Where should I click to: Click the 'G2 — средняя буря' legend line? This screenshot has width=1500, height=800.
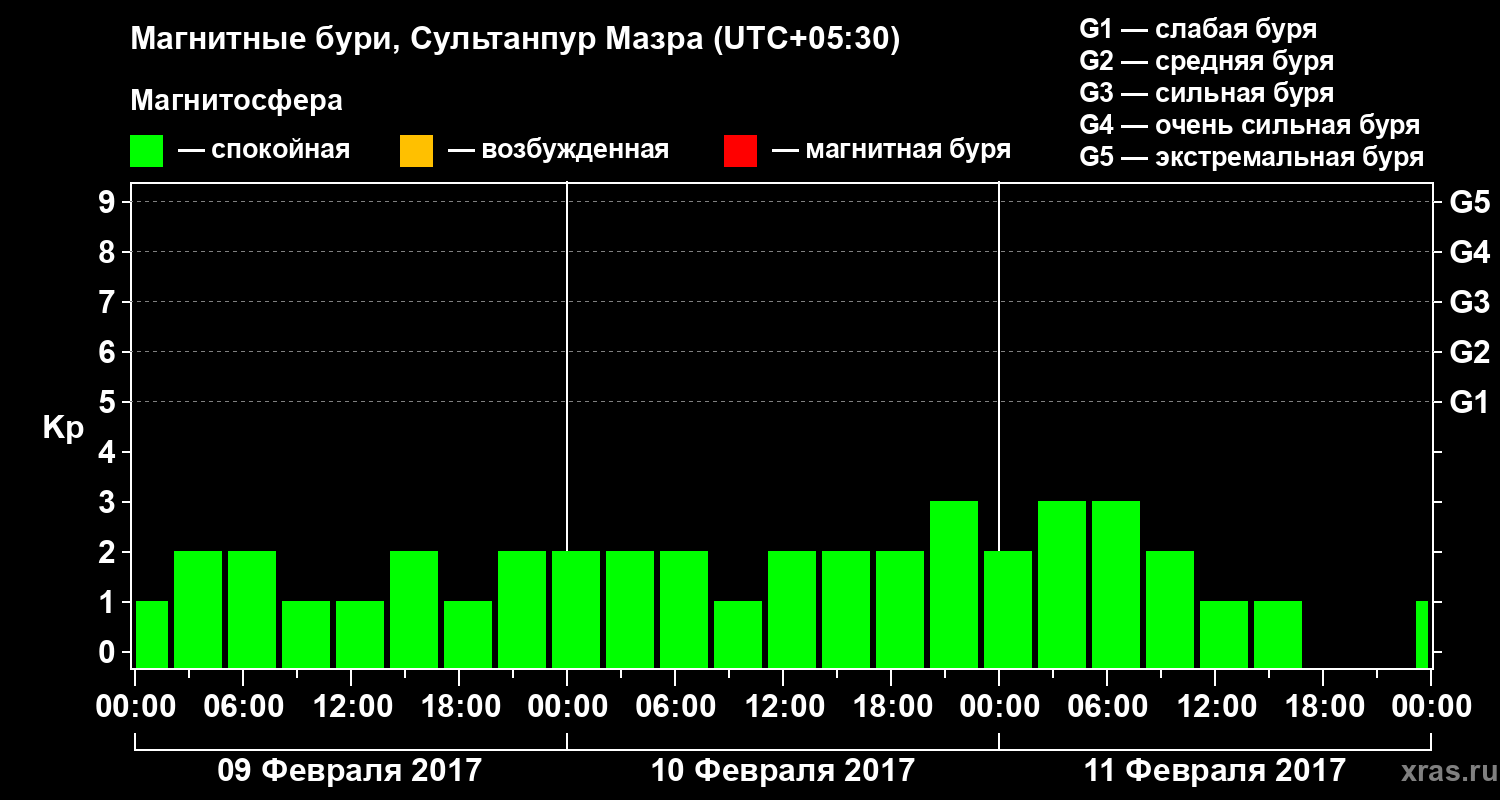pyautogui.click(x=1207, y=61)
